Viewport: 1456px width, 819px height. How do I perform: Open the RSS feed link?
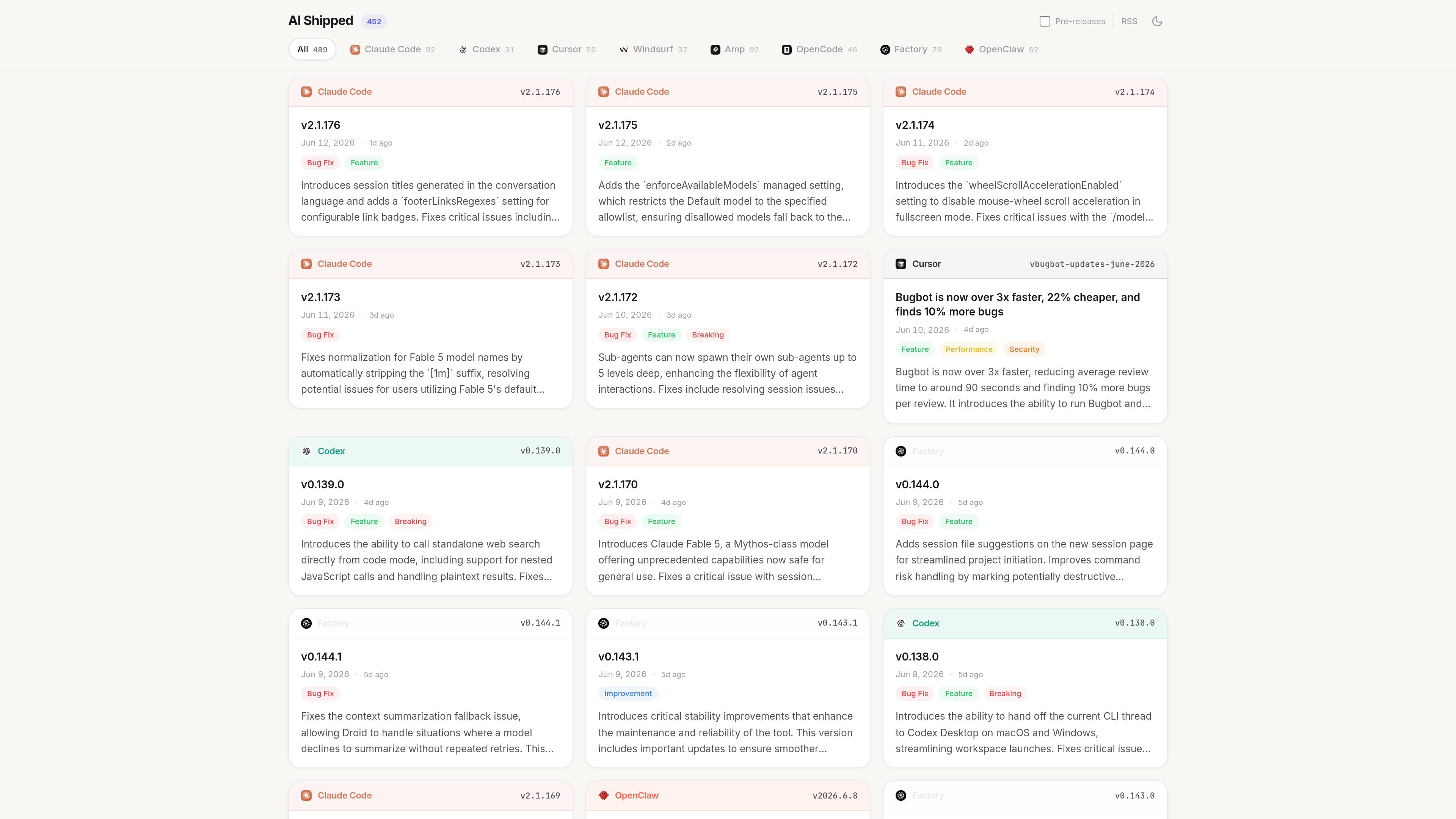click(x=1129, y=22)
